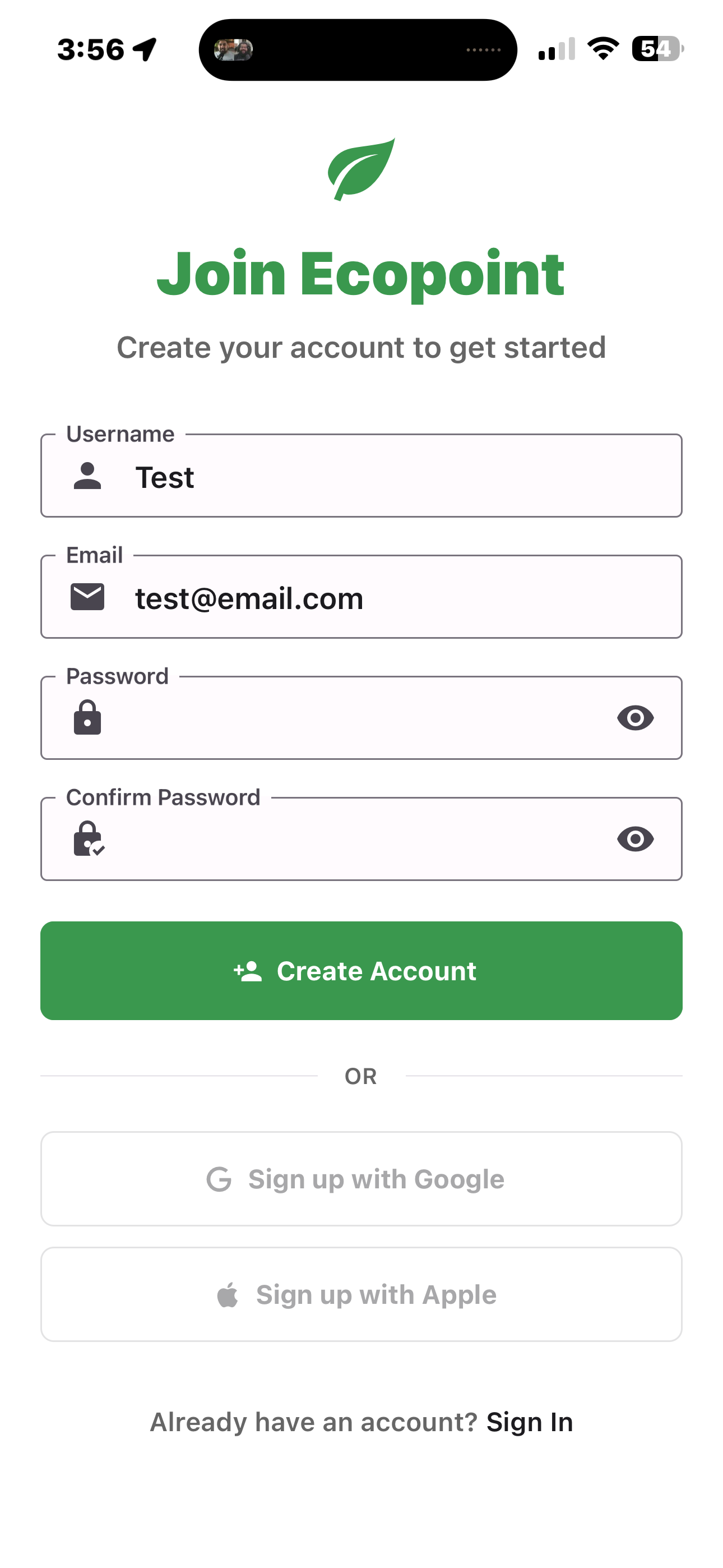The width and height of the screenshot is (723, 1568).
Task: Toggle visibility of Confirm Password
Action: pyautogui.click(x=636, y=839)
